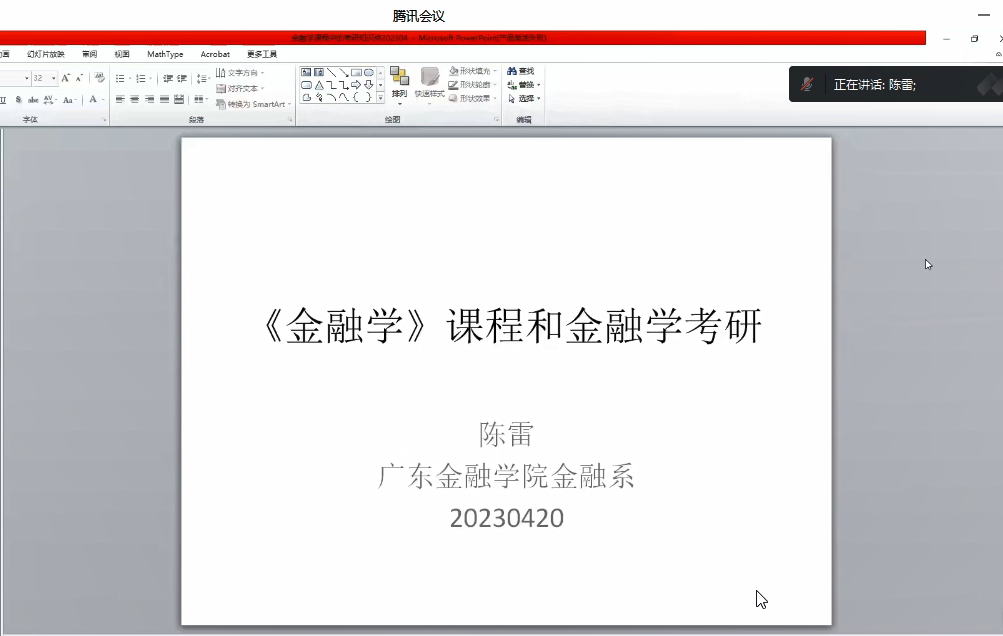Select the right arrow shape
This screenshot has width=1003, height=636.
pyautogui.click(x=356, y=85)
